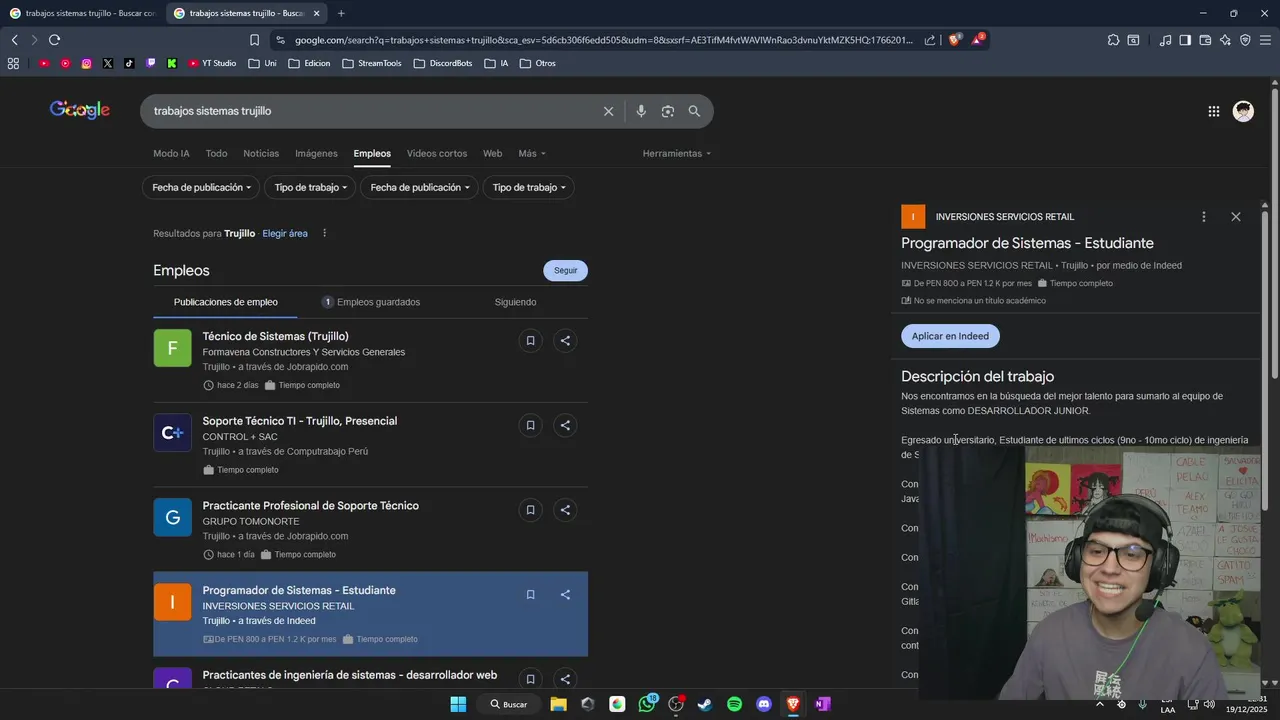This screenshot has width=1280, height=720.
Task: Submit search with the magnifier icon
Action: point(694,111)
